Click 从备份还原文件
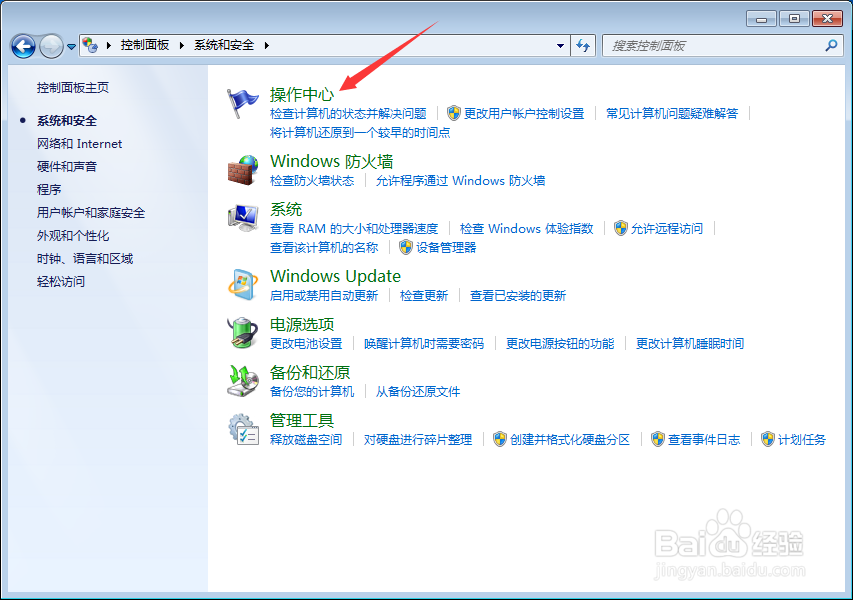This screenshot has width=853, height=600. pos(418,391)
